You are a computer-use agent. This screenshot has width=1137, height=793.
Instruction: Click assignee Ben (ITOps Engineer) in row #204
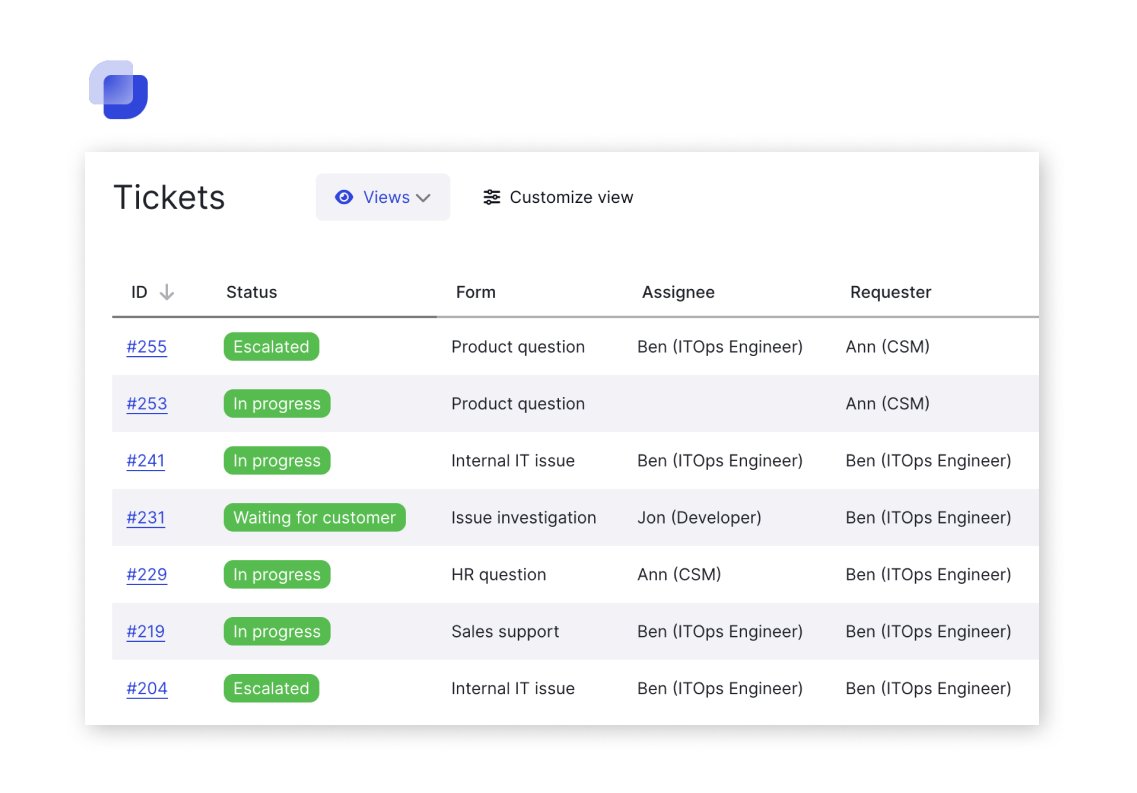[720, 689]
